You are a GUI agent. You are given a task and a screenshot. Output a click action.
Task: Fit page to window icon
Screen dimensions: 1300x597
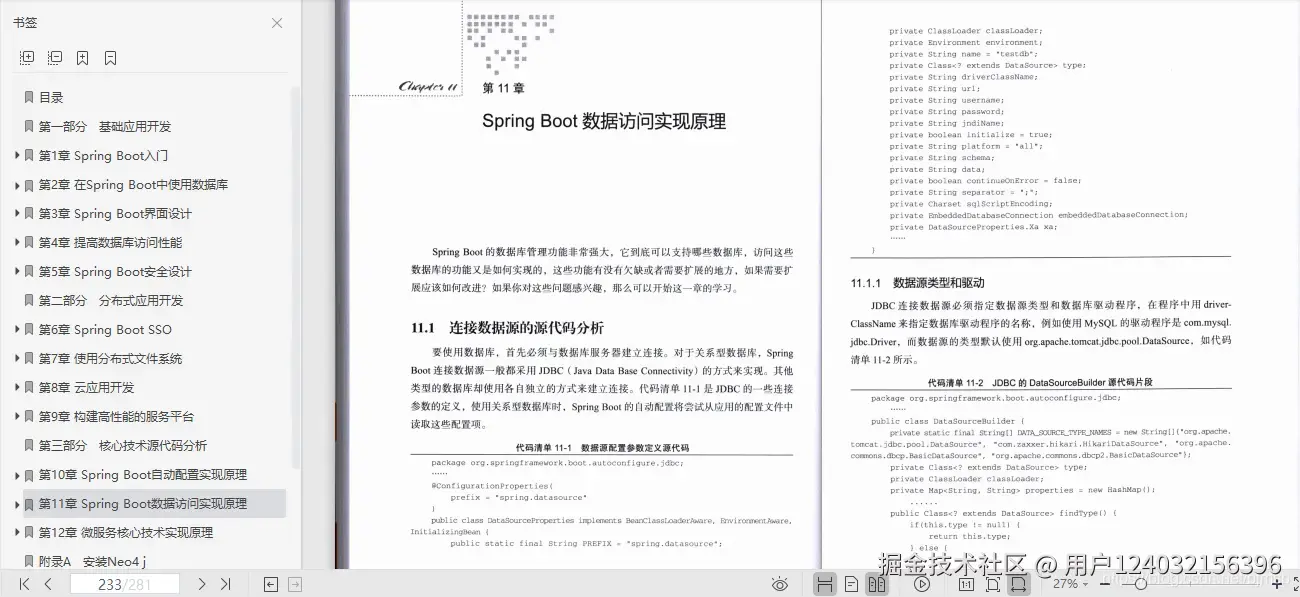(993, 584)
